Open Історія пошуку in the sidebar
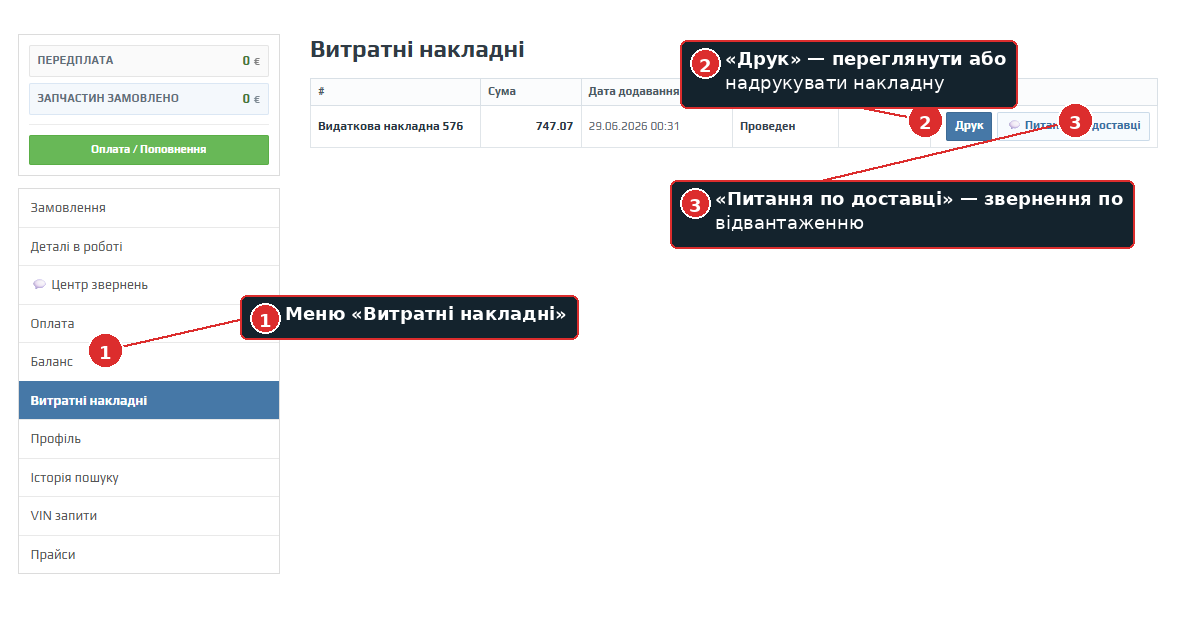The width and height of the screenshot is (1191, 626). (x=149, y=478)
